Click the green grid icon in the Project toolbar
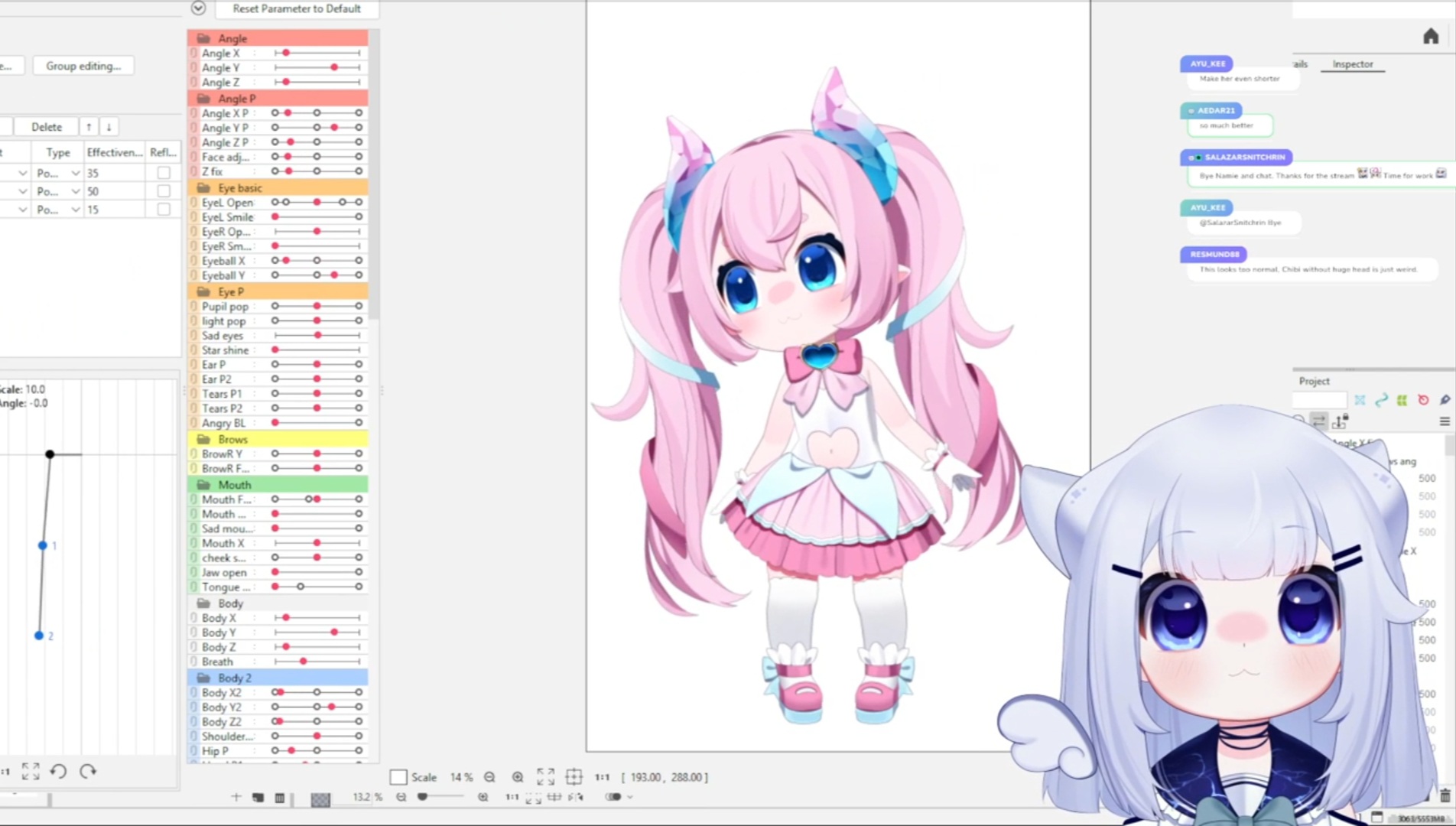Viewport: 1456px width, 826px height. [1402, 400]
